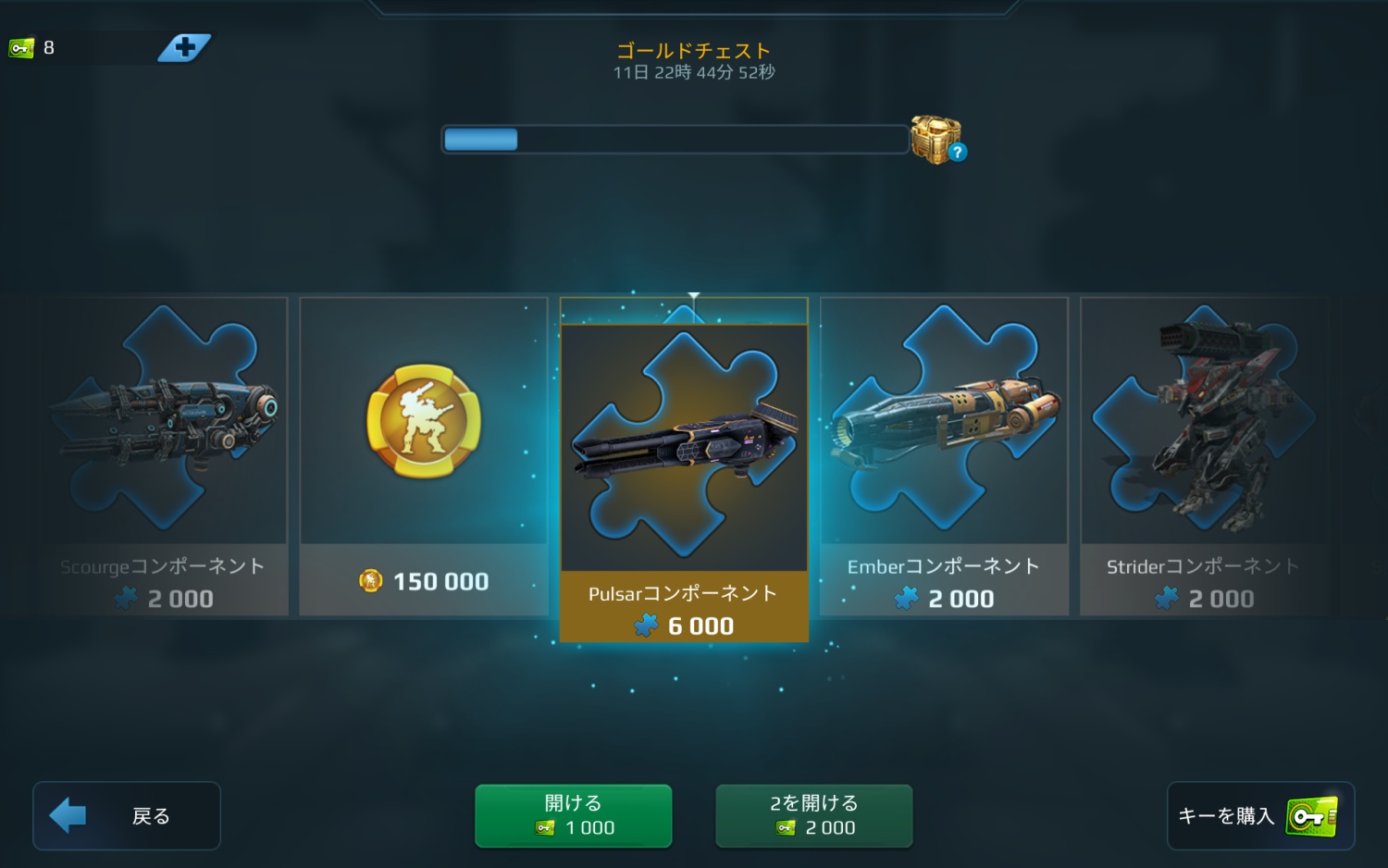Click the 戻る back button
Image resolution: width=1388 pixels, height=868 pixels.
(127, 816)
